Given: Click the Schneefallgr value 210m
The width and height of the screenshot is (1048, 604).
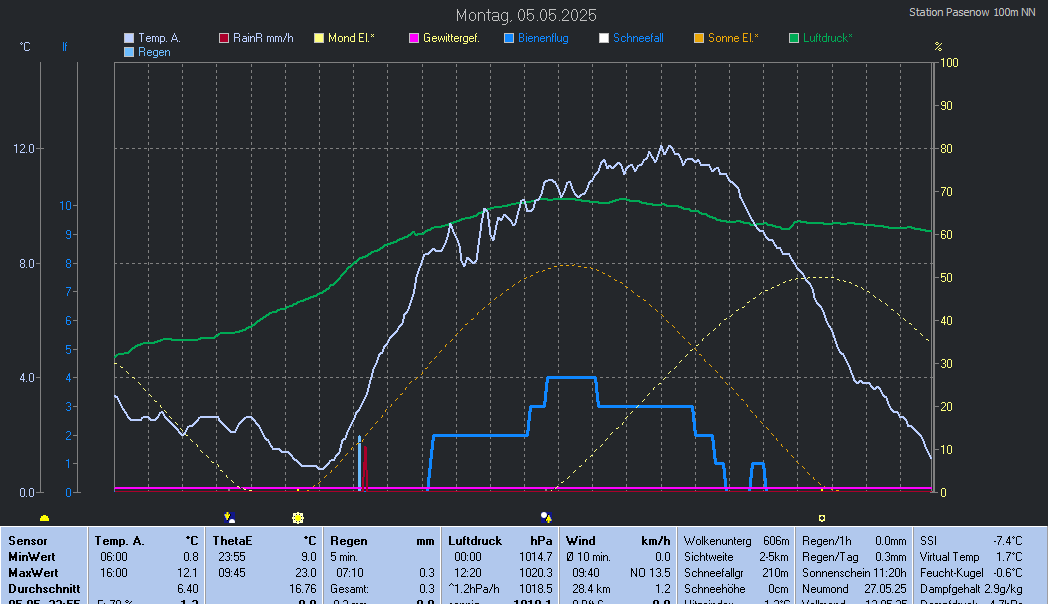Looking at the screenshot, I should pos(775,573).
